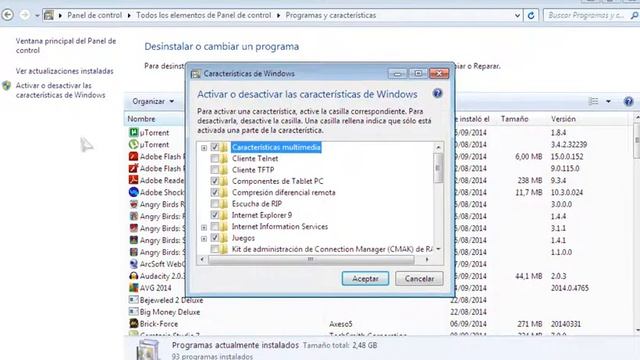Open help in Características de Windows dialog

437,93
